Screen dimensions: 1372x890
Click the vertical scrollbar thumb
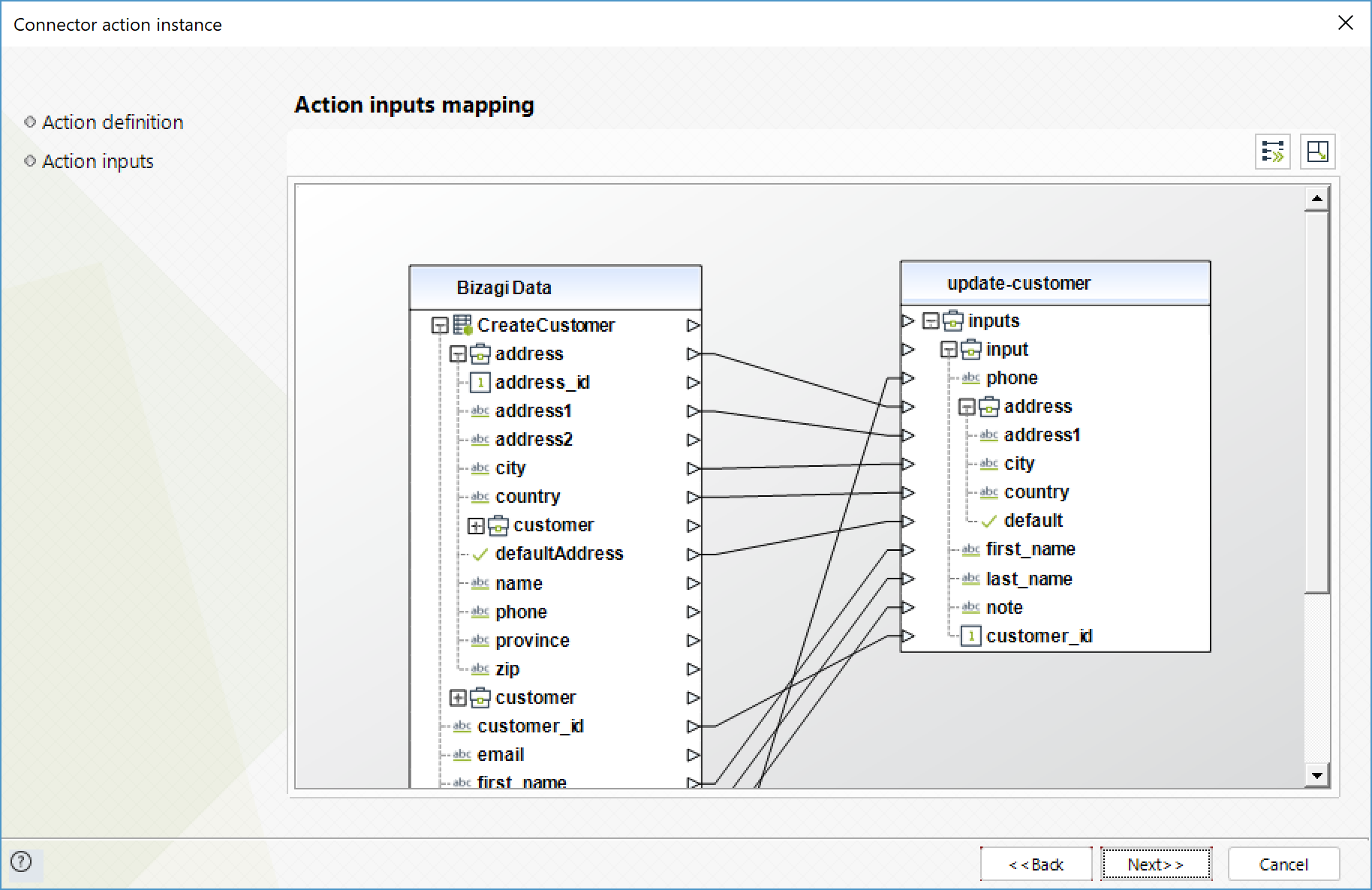(x=1316, y=402)
